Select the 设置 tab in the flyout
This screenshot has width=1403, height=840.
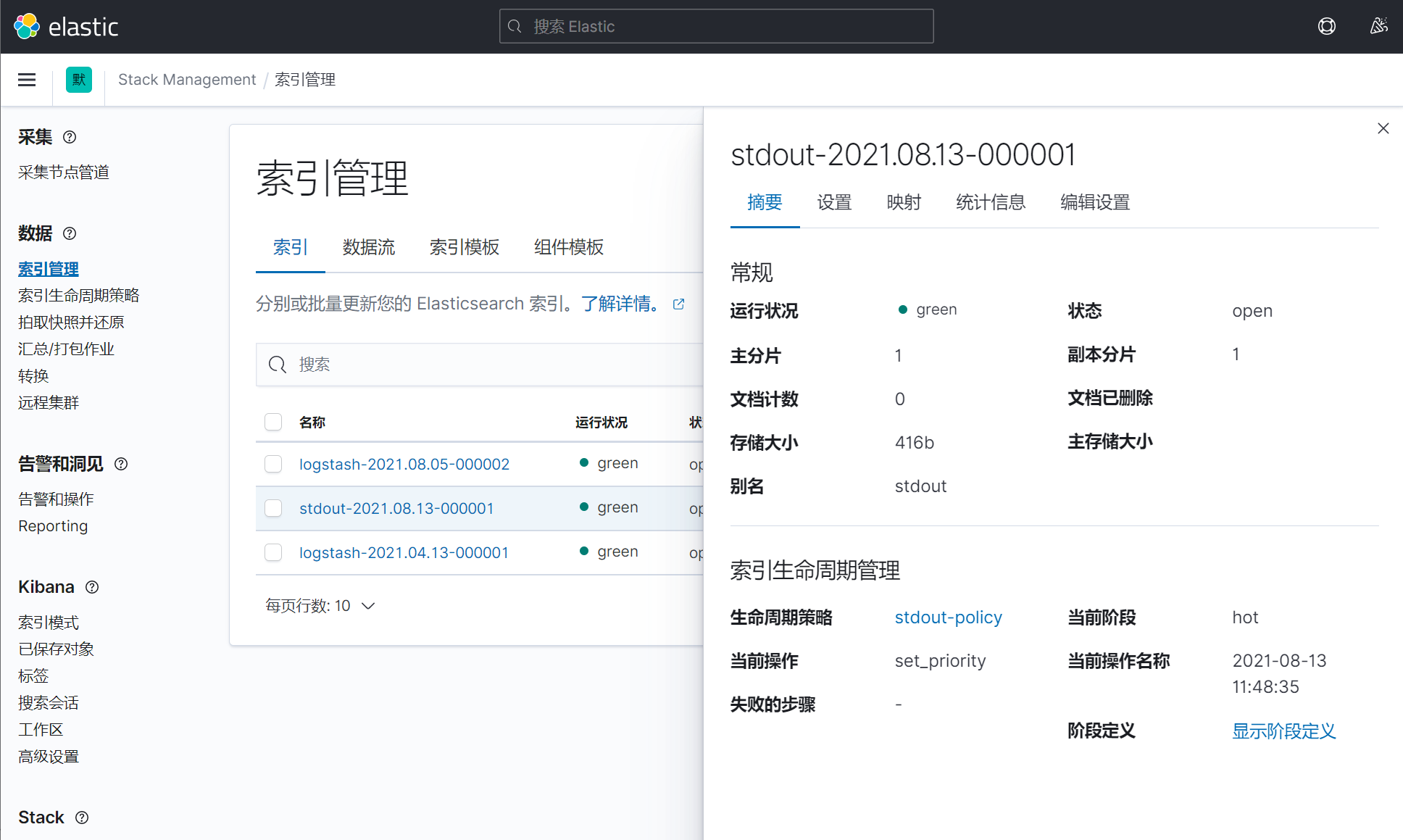[835, 202]
